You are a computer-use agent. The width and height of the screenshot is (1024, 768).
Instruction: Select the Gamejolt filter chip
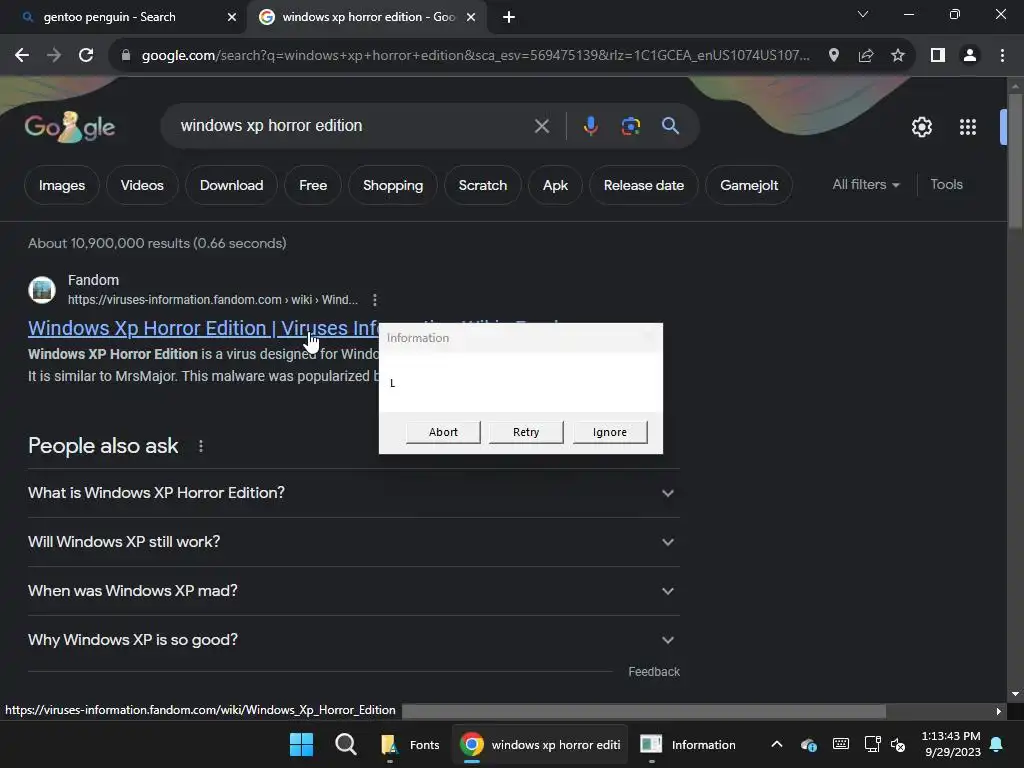pyautogui.click(x=749, y=185)
